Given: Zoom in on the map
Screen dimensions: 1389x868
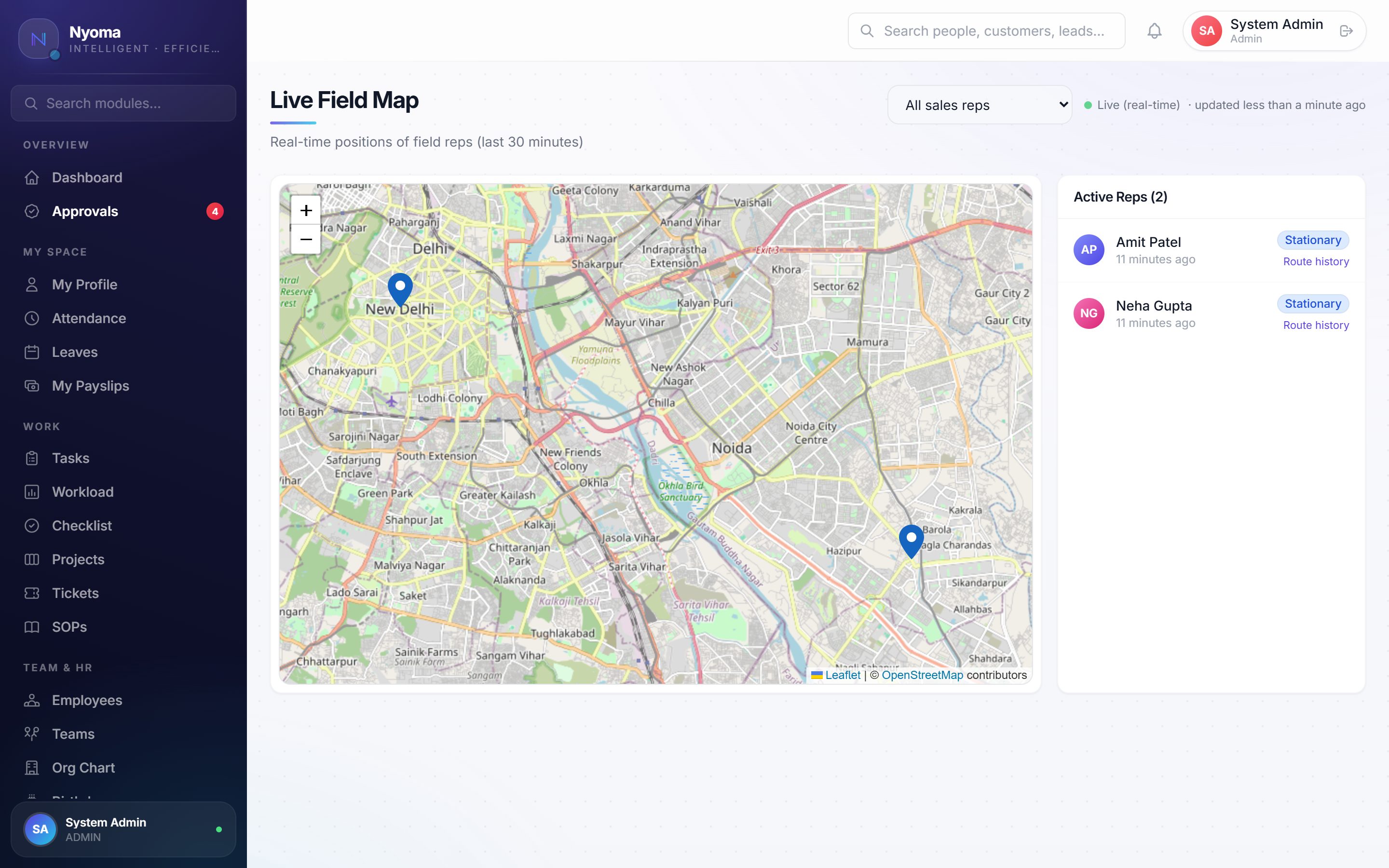Looking at the screenshot, I should pos(306,210).
